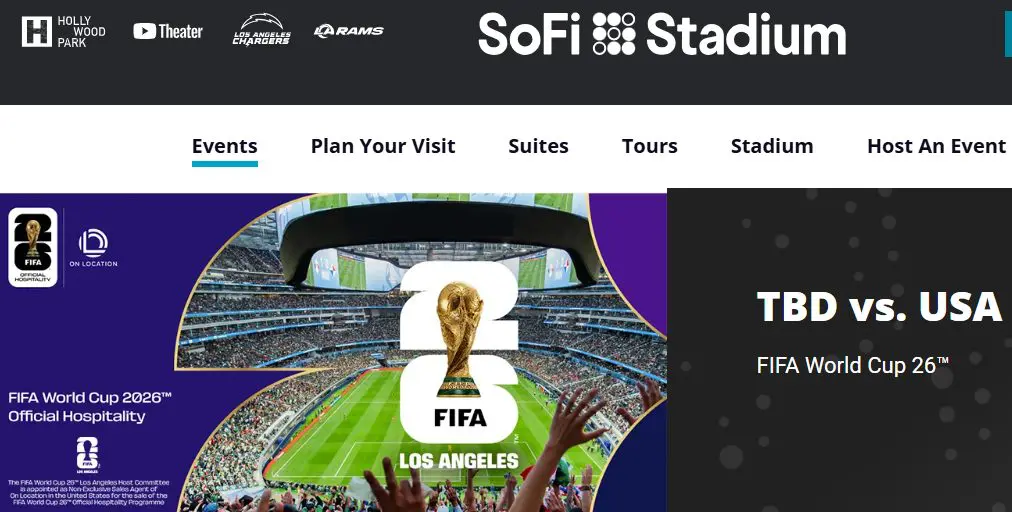Open the Suites menu item
The width and height of the screenshot is (1012, 512).
point(538,146)
